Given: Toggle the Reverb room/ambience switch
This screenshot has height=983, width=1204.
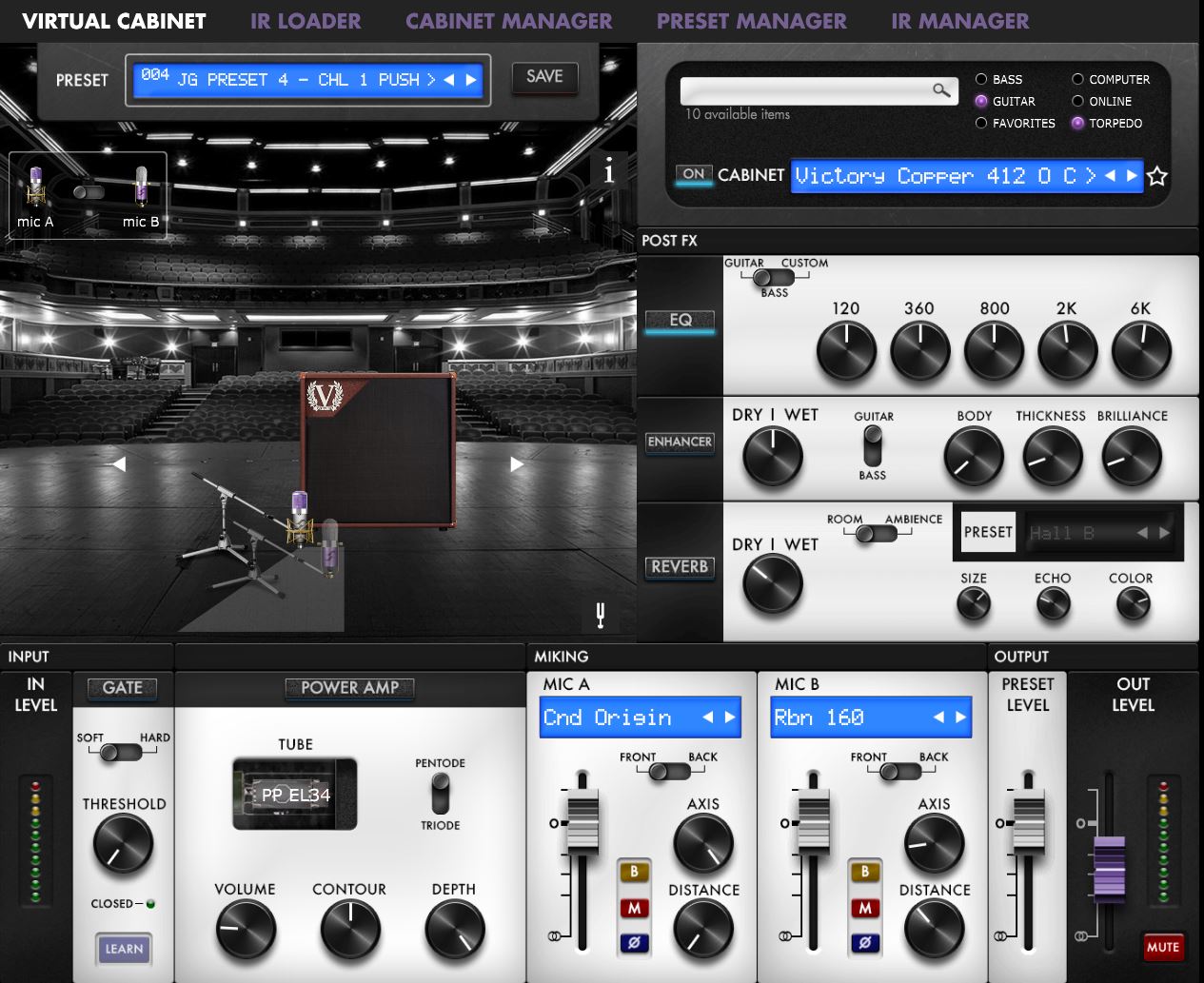Looking at the screenshot, I should (x=877, y=535).
